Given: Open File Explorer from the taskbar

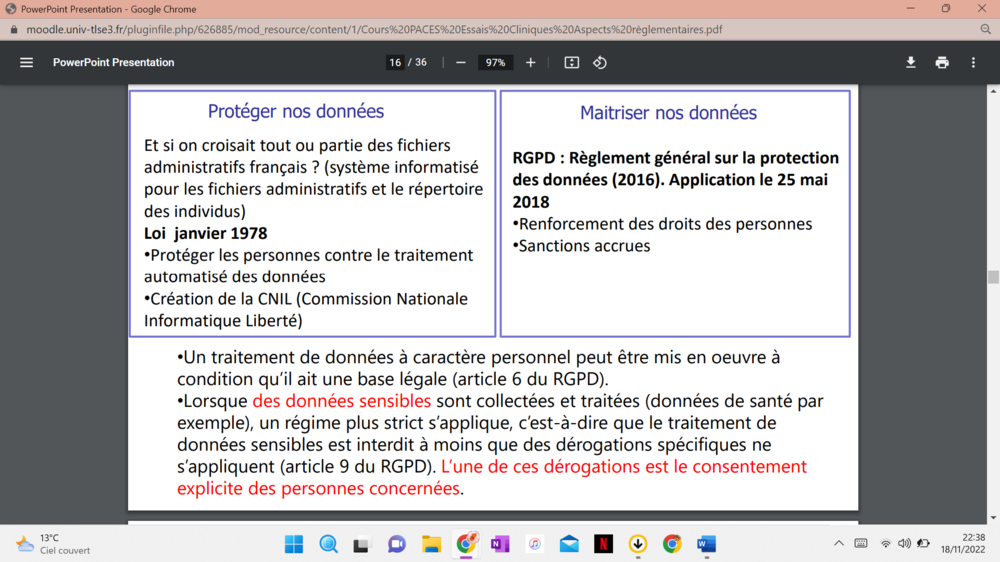Looking at the screenshot, I should point(431,544).
